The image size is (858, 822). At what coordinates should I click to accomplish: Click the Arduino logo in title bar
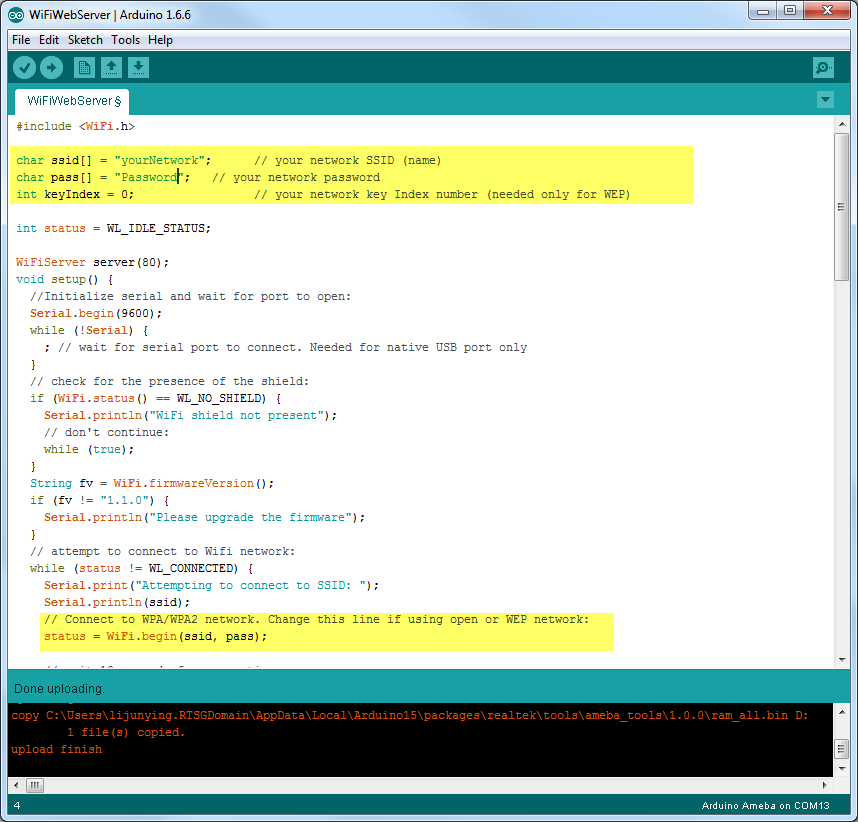16,15
